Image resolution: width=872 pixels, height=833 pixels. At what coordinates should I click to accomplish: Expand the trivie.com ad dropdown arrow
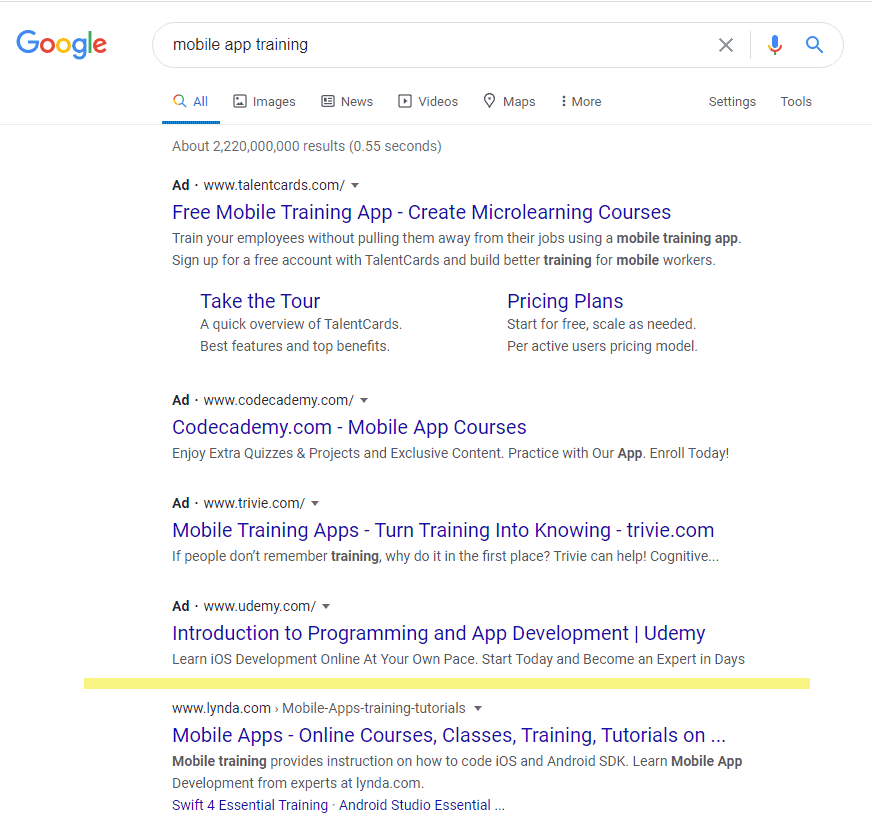coord(315,503)
